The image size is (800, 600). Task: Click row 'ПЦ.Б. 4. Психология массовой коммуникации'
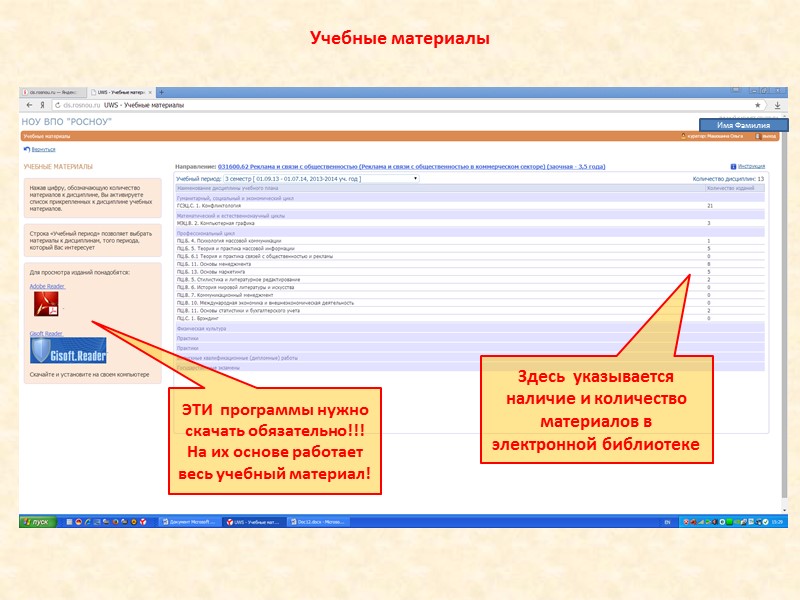[469, 241]
